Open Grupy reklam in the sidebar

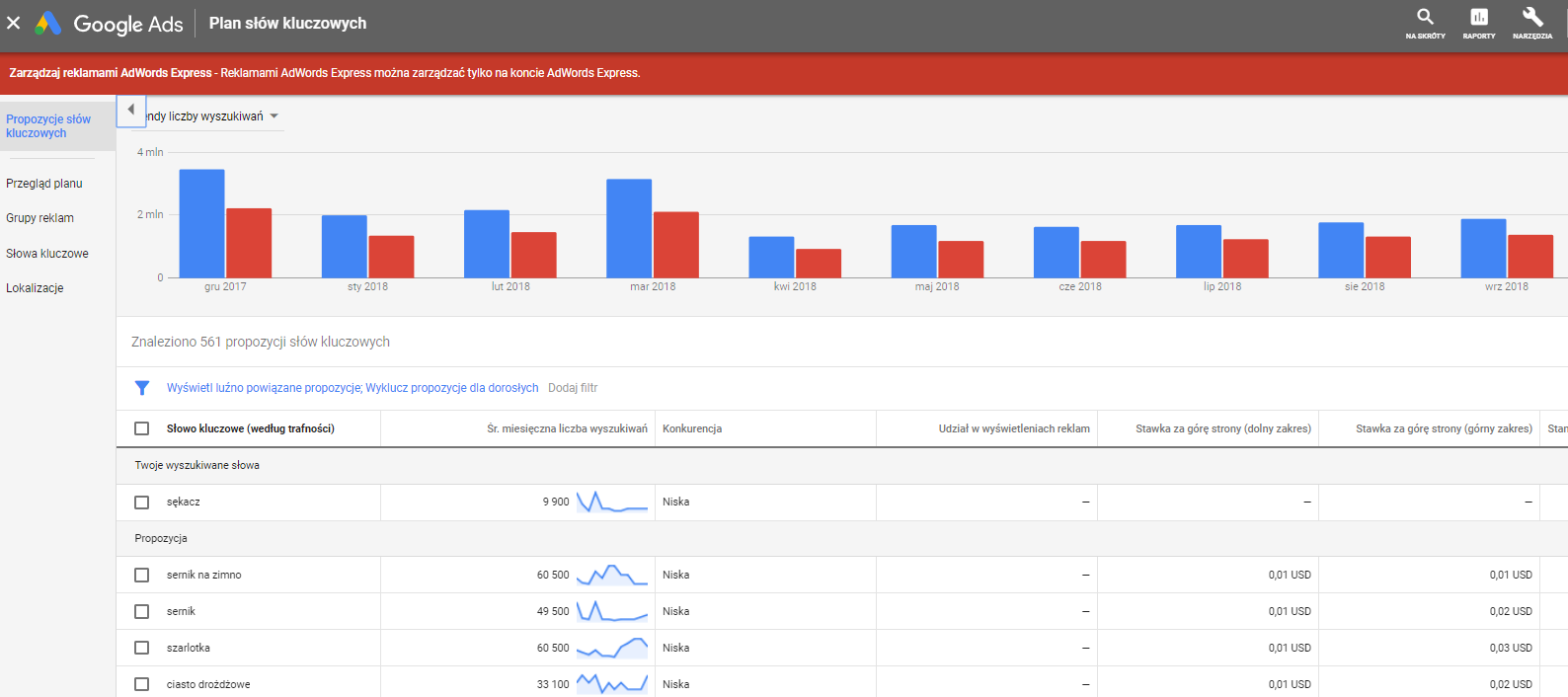coord(39,218)
